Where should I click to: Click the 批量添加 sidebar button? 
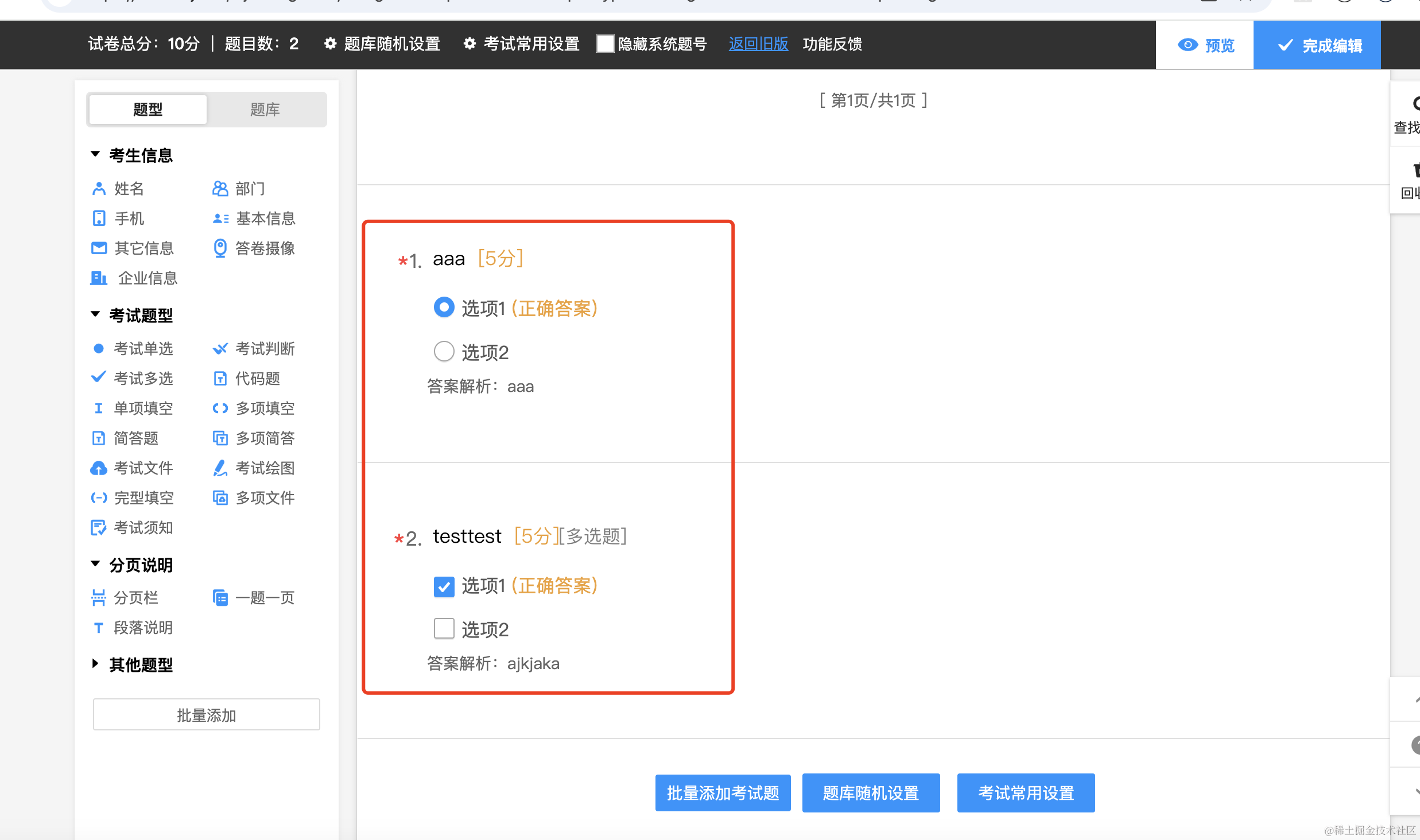[206, 714]
